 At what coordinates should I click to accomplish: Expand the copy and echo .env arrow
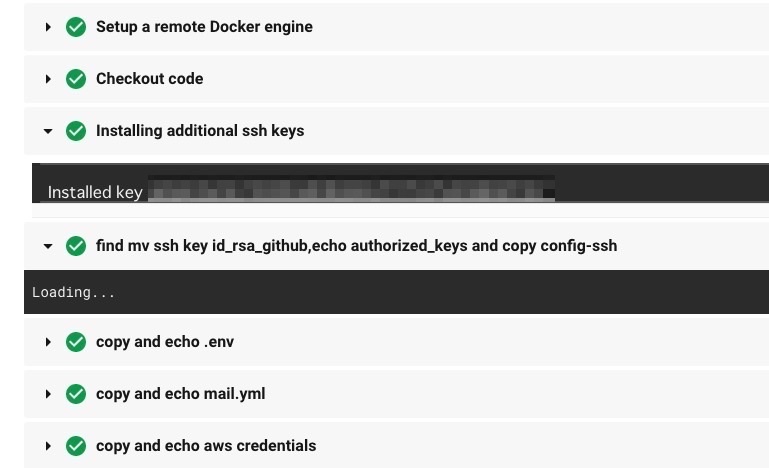click(48, 342)
